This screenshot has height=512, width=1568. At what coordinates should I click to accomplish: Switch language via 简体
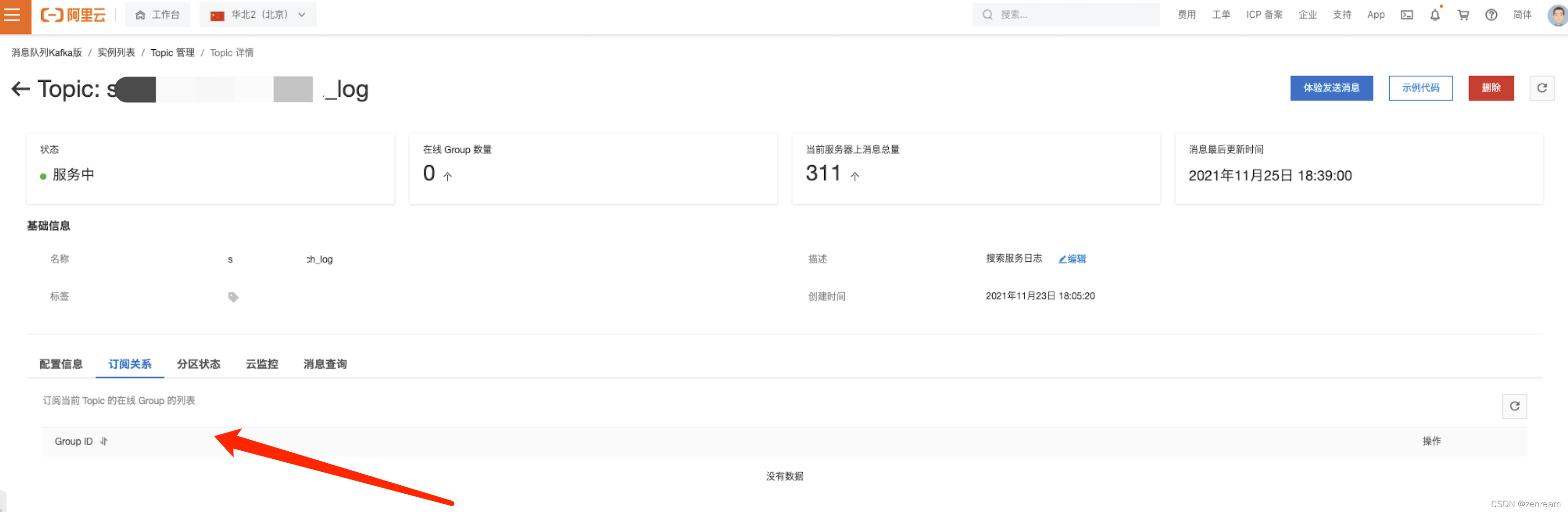[x=1523, y=15]
